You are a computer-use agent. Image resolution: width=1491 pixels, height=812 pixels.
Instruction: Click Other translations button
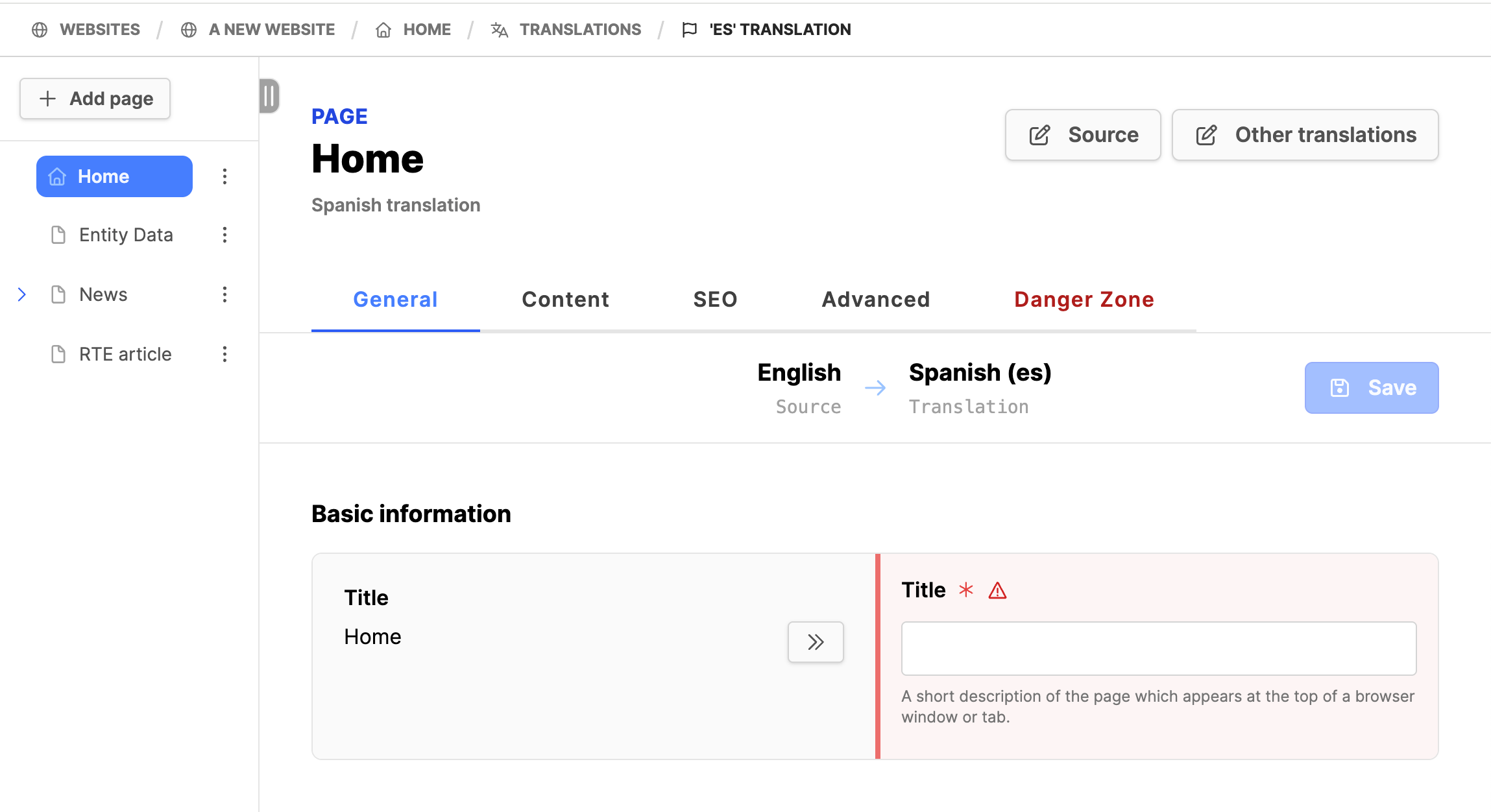tap(1305, 135)
